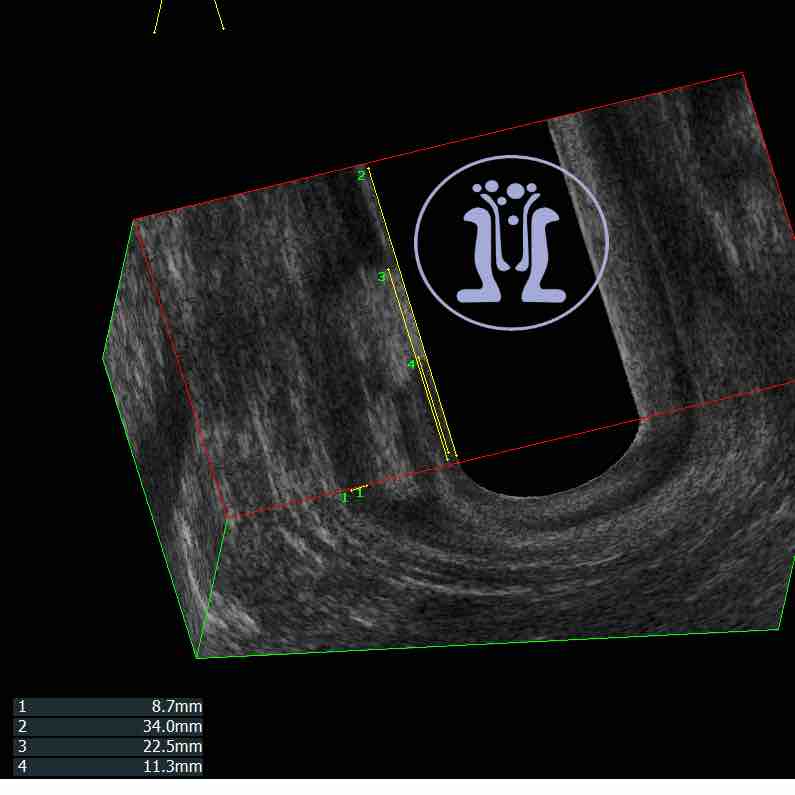Click green marker label 2 on the volume
The width and height of the screenshot is (795, 795).
click(361, 175)
